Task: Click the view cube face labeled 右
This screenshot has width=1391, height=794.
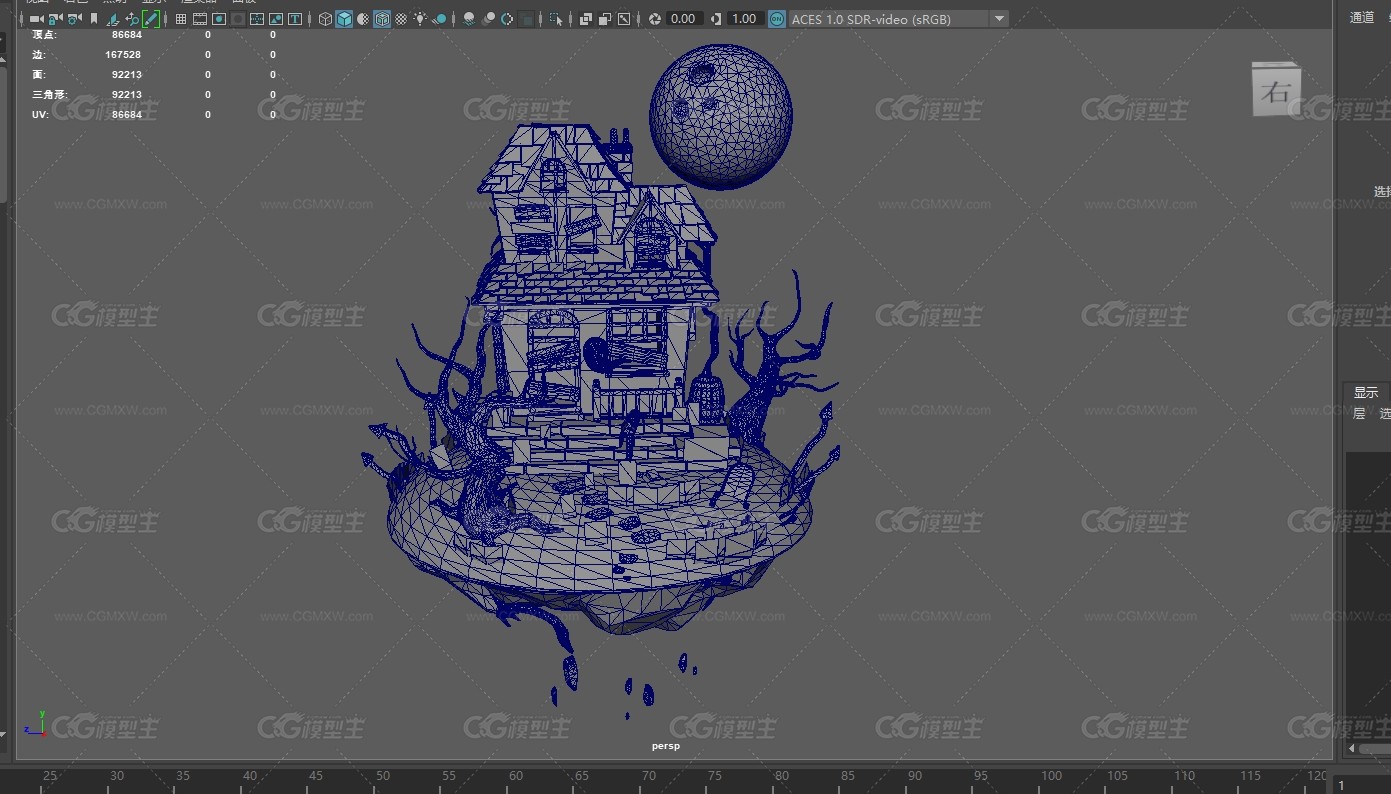Action: pyautogui.click(x=1276, y=93)
